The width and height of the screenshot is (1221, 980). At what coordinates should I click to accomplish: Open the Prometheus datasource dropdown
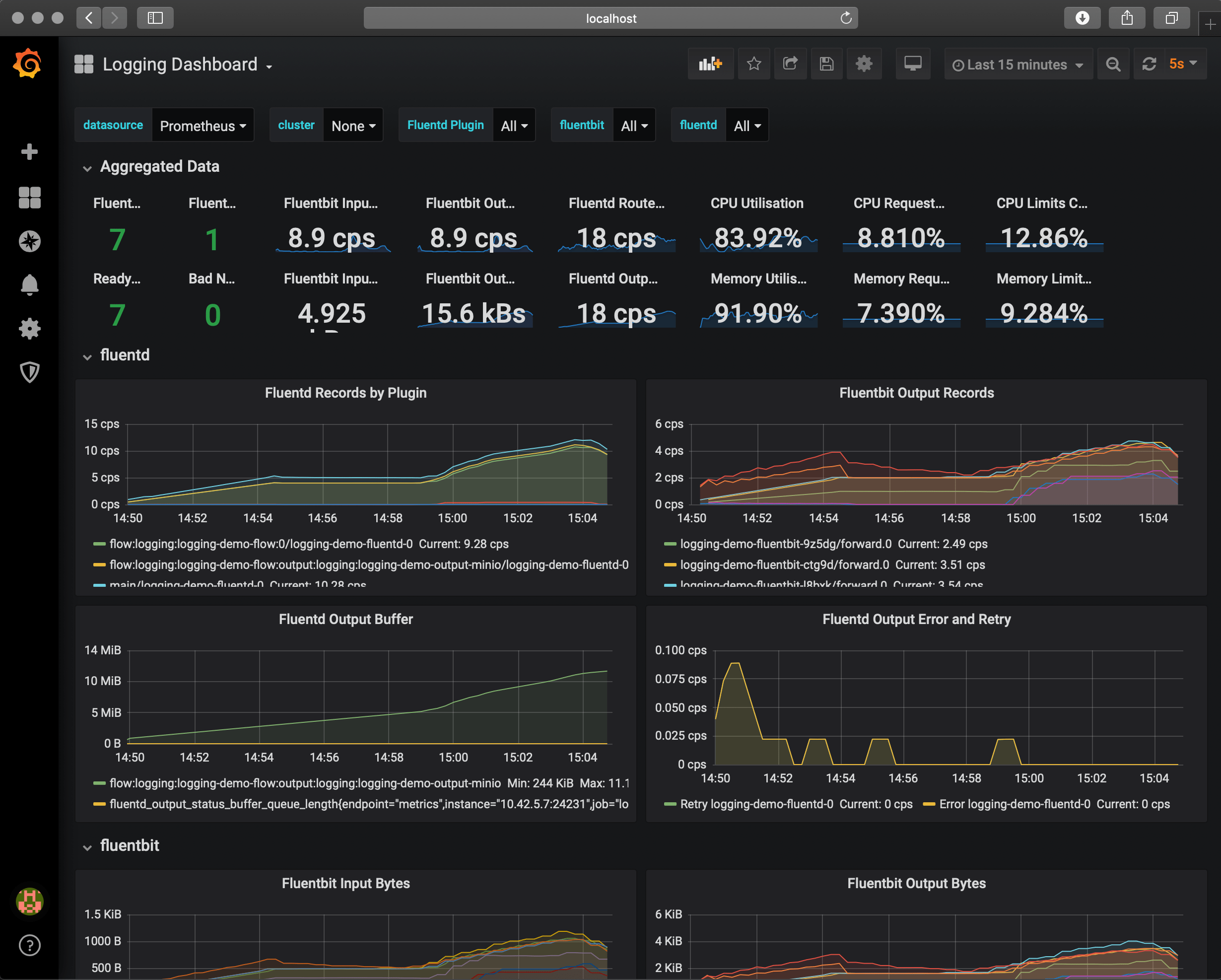click(203, 125)
